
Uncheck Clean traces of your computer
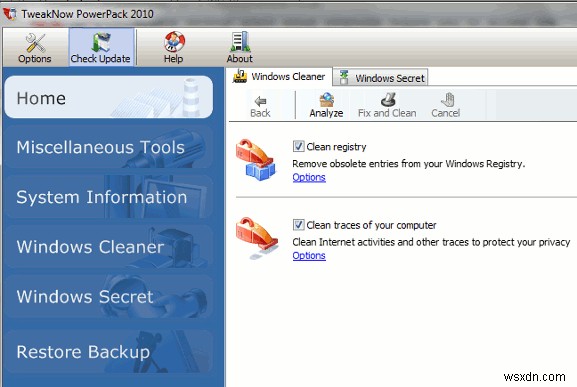(298, 225)
